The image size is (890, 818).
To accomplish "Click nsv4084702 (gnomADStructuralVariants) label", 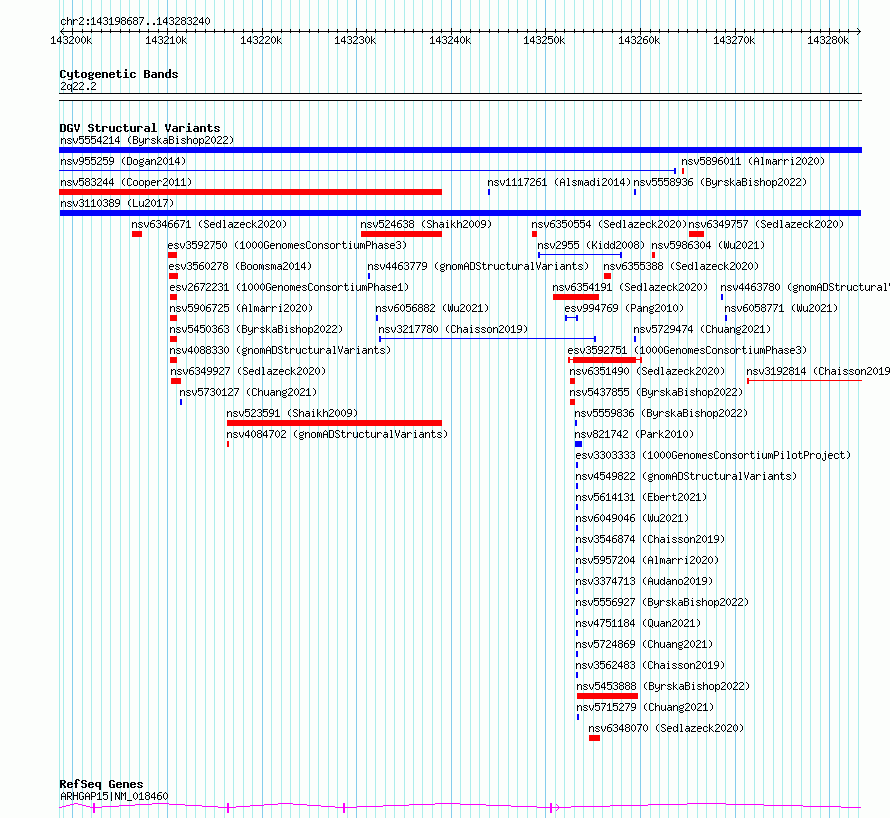I will (x=337, y=434).
